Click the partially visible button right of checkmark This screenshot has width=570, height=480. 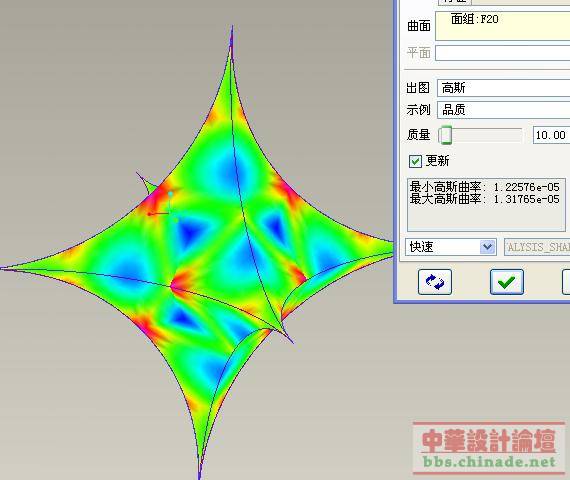[566, 282]
